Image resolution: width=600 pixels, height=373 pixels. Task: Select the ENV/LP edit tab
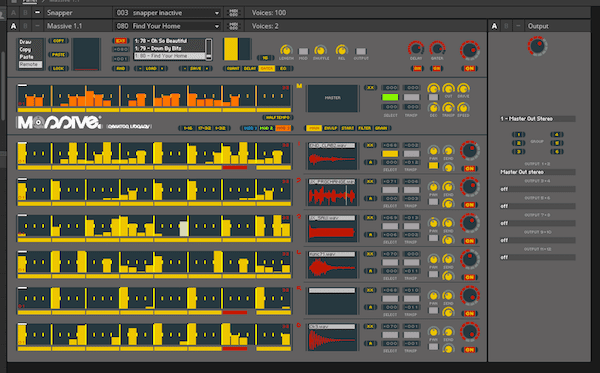[331, 128]
